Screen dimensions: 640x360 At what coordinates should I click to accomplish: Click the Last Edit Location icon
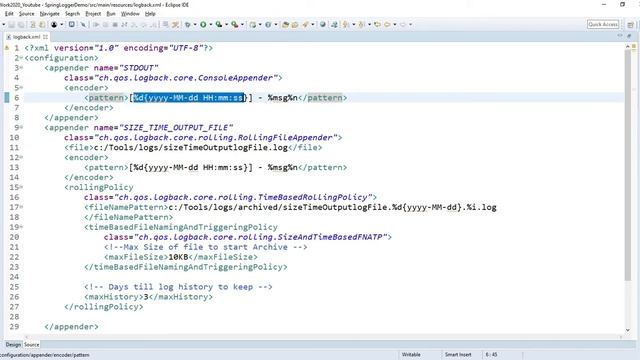point(378,24)
